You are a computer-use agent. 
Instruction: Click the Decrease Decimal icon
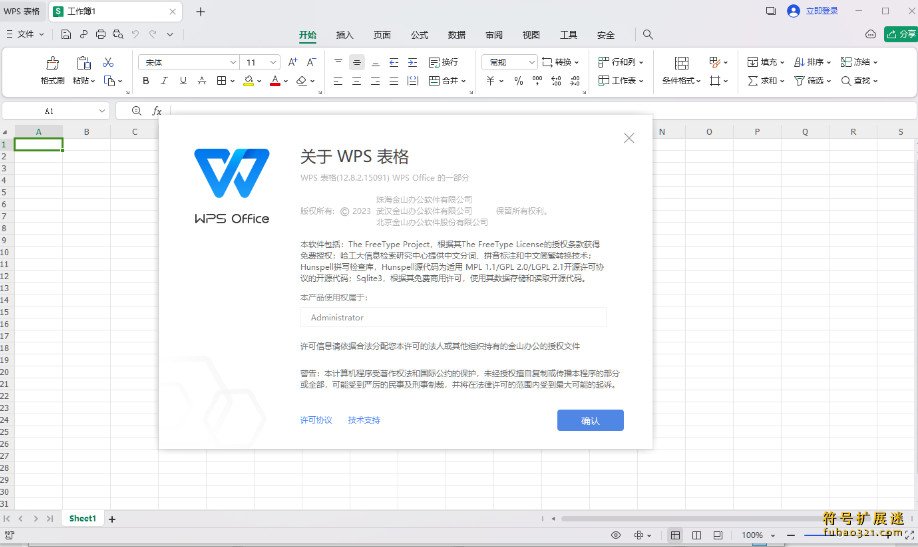click(575, 81)
